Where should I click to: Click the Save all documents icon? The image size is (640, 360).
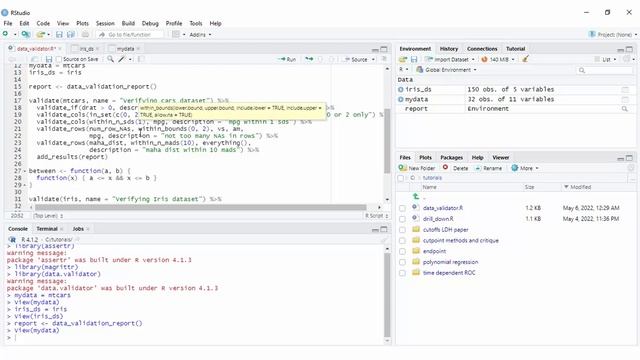[71, 35]
